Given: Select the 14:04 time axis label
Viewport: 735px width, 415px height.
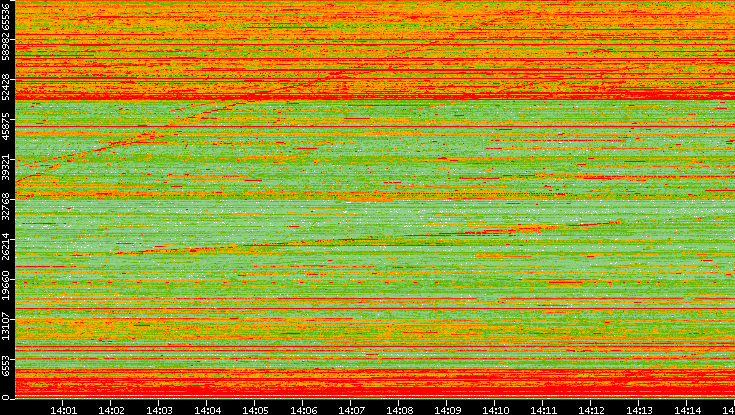Looking at the screenshot, I should [x=207, y=410].
